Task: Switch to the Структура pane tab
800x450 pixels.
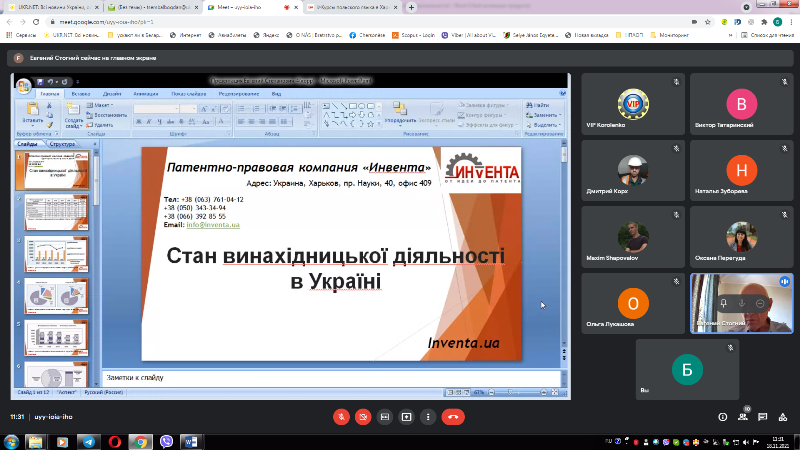Action: tap(63, 144)
